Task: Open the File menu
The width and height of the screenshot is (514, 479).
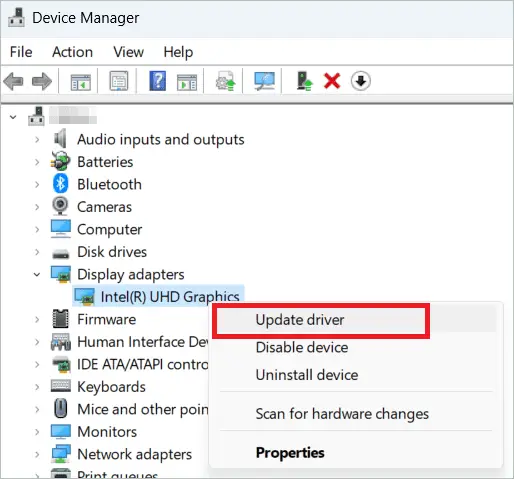Action: tap(21, 52)
